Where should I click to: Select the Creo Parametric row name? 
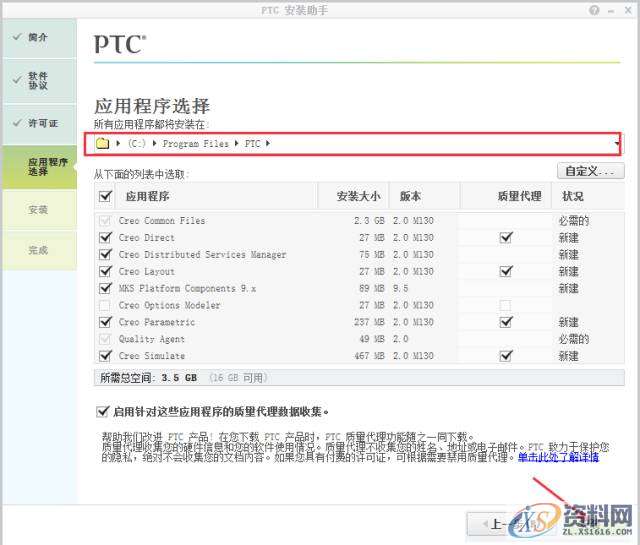157,322
